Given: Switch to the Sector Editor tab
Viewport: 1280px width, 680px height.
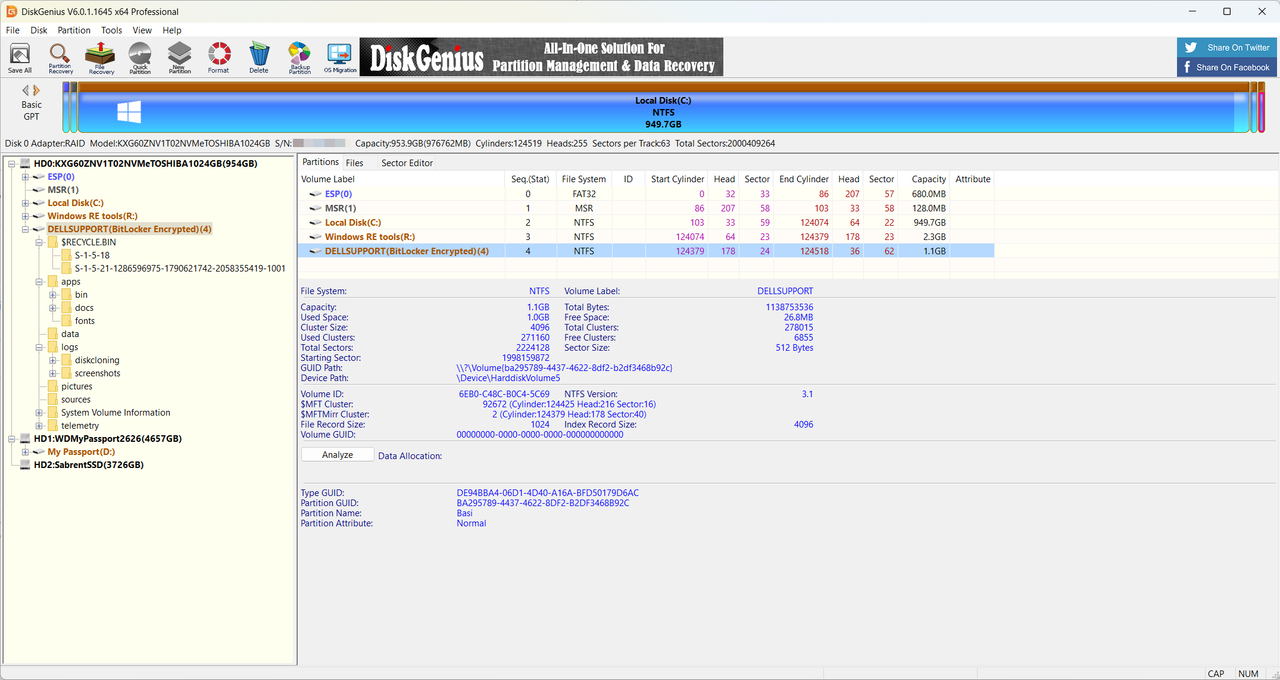Looking at the screenshot, I should tap(407, 162).
